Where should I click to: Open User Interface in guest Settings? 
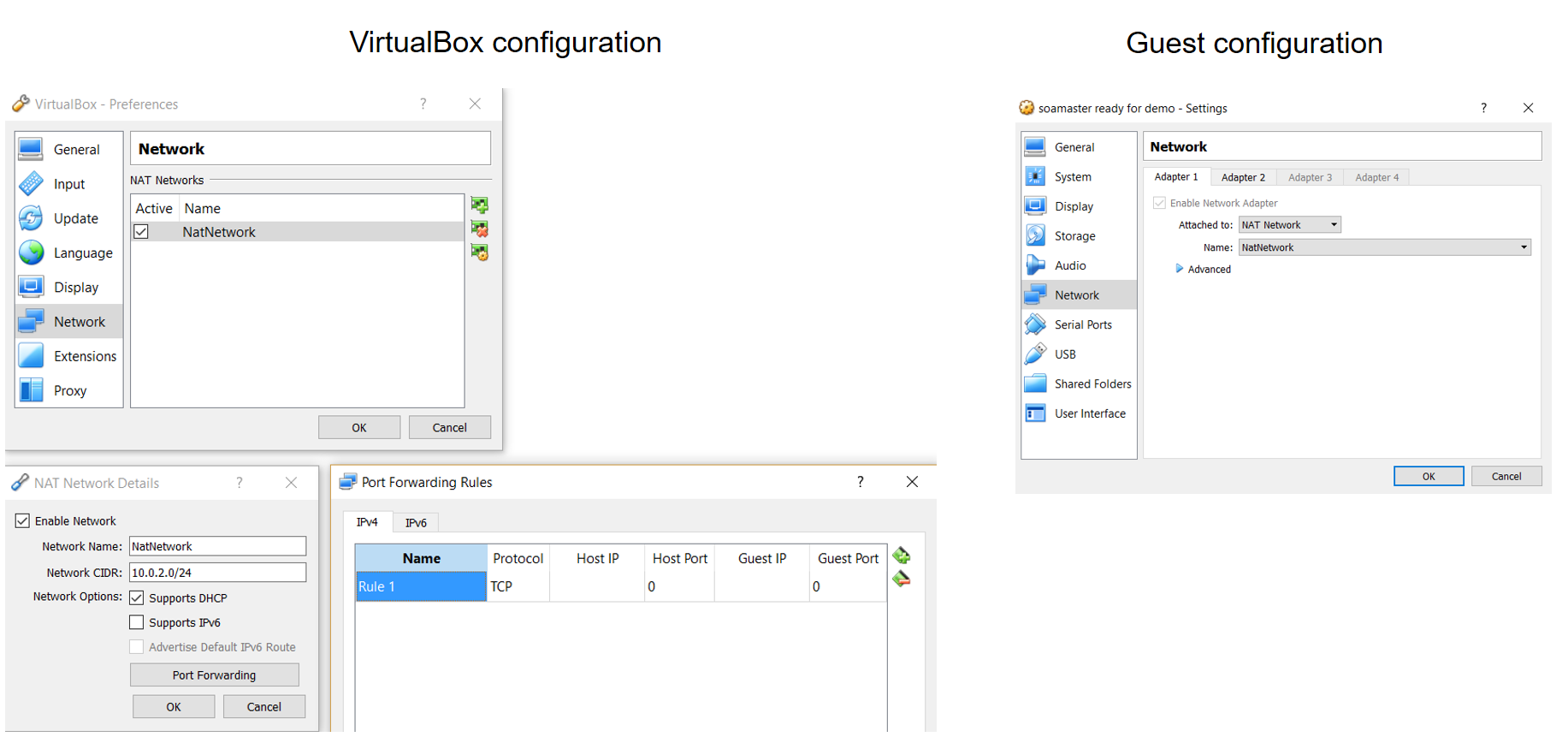click(x=1079, y=413)
